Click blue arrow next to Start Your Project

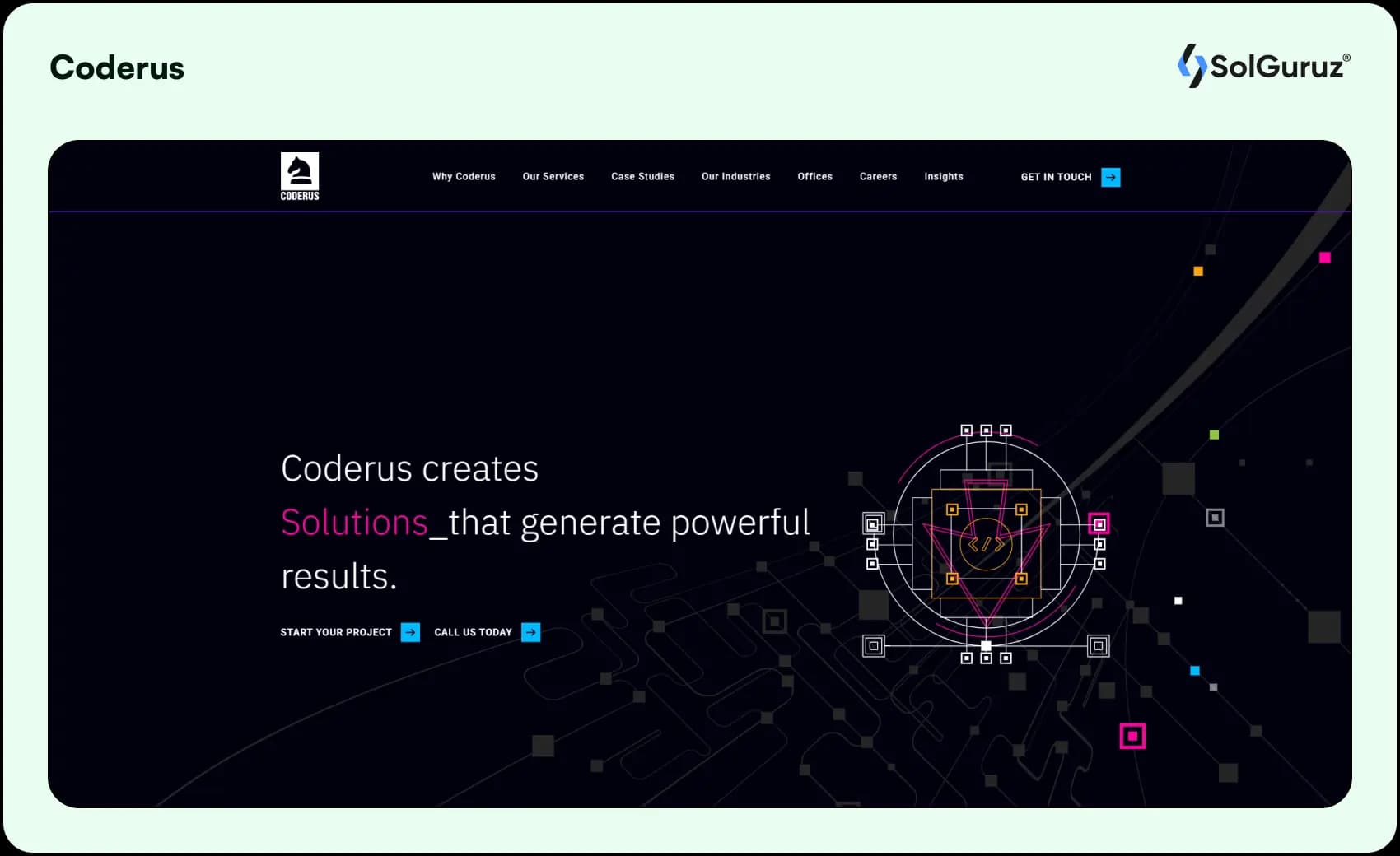coord(410,632)
